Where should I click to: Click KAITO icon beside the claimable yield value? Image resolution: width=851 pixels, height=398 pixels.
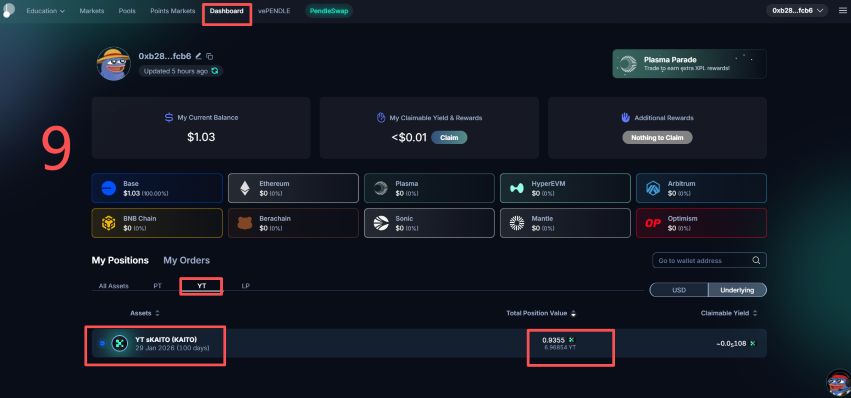pyautogui.click(x=753, y=343)
